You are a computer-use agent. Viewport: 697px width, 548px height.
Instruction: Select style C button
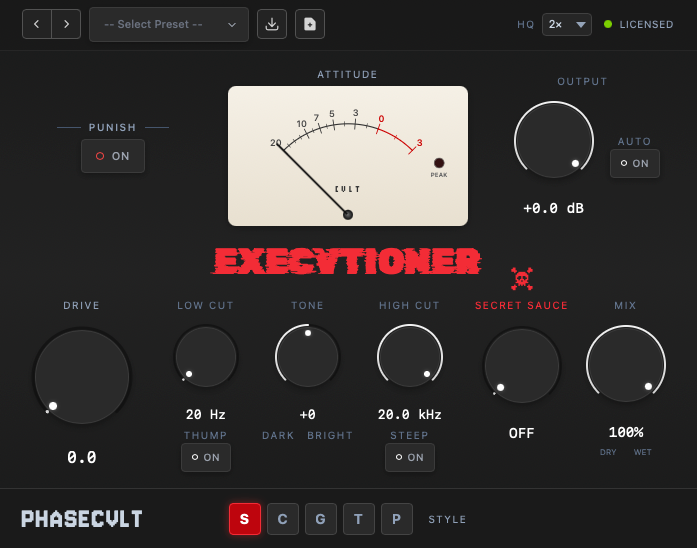point(283,519)
